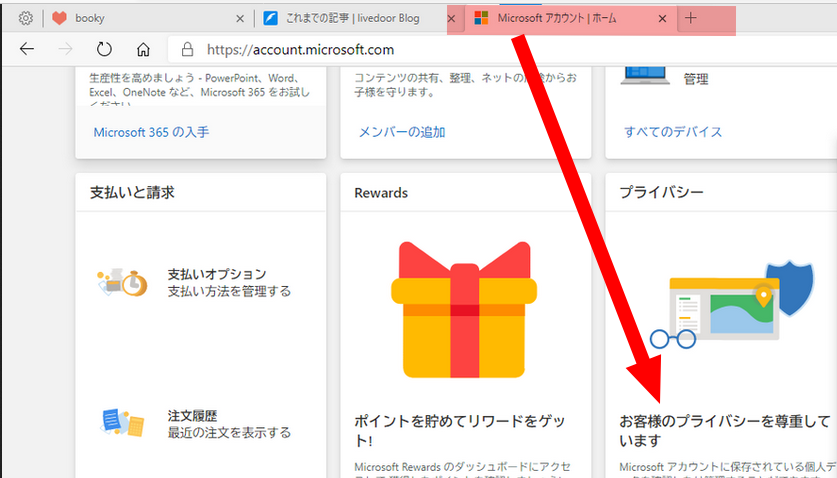
Task: Open the メンバーの追加 link
Action: point(402,132)
